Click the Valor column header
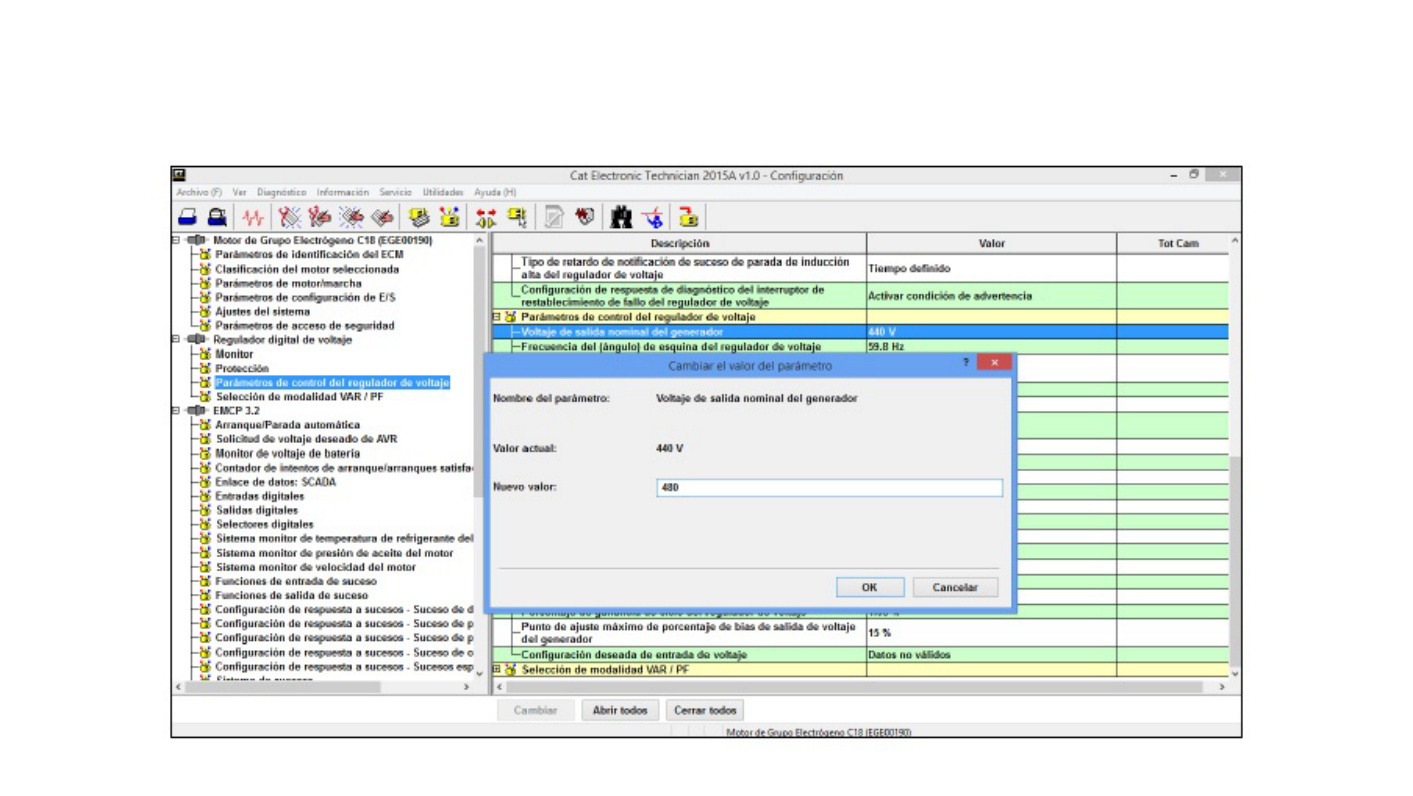This screenshot has height=796, width=1413. click(x=991, y=243)
